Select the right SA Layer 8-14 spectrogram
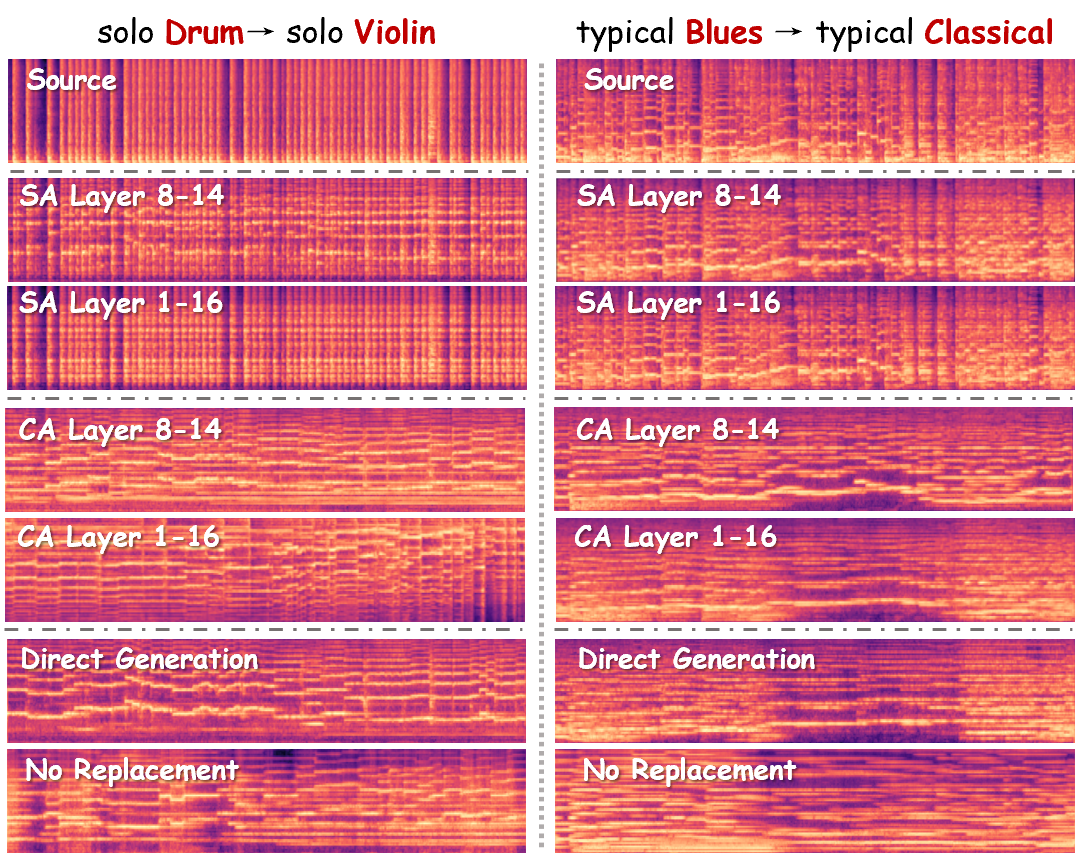Image resolution: width=1076 pixels, height=853 pixels. (815, 229)
